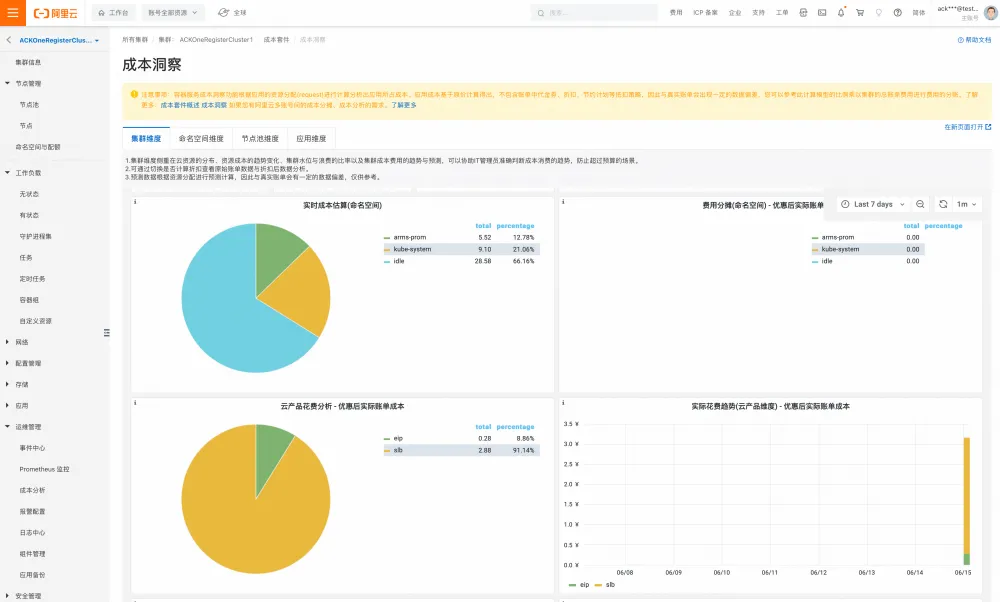Switch to the 命名空间维度 tab

pyautogui.click(x=201, y=138)
